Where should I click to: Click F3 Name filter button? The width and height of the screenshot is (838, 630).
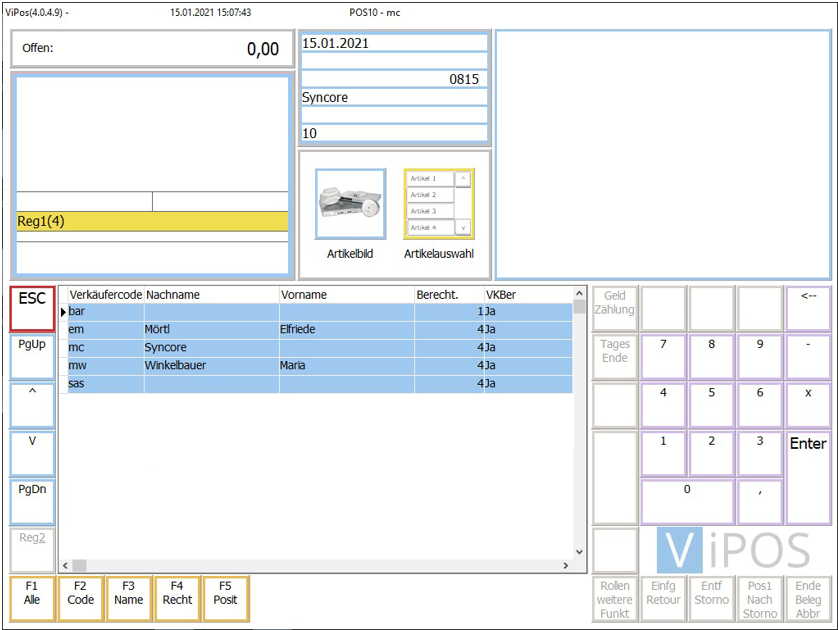pyautogui.click(x=128, y=598)
